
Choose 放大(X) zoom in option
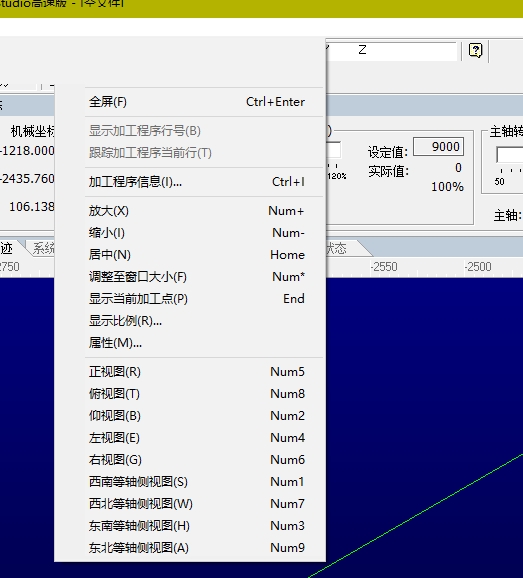[x=197, y=211]
